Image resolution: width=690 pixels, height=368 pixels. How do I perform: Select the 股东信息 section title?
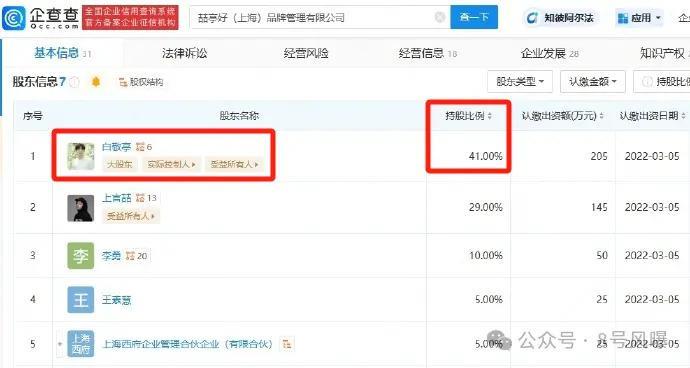[x=35, y=81]
